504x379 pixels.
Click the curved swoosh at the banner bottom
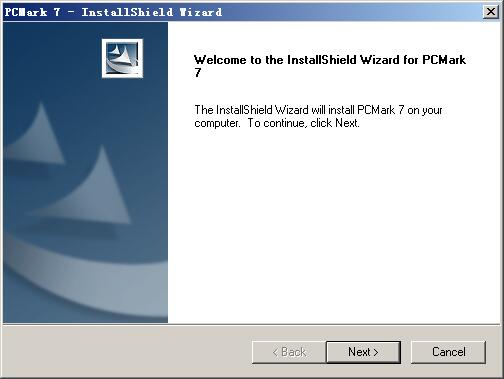click(x=85, y=278)
